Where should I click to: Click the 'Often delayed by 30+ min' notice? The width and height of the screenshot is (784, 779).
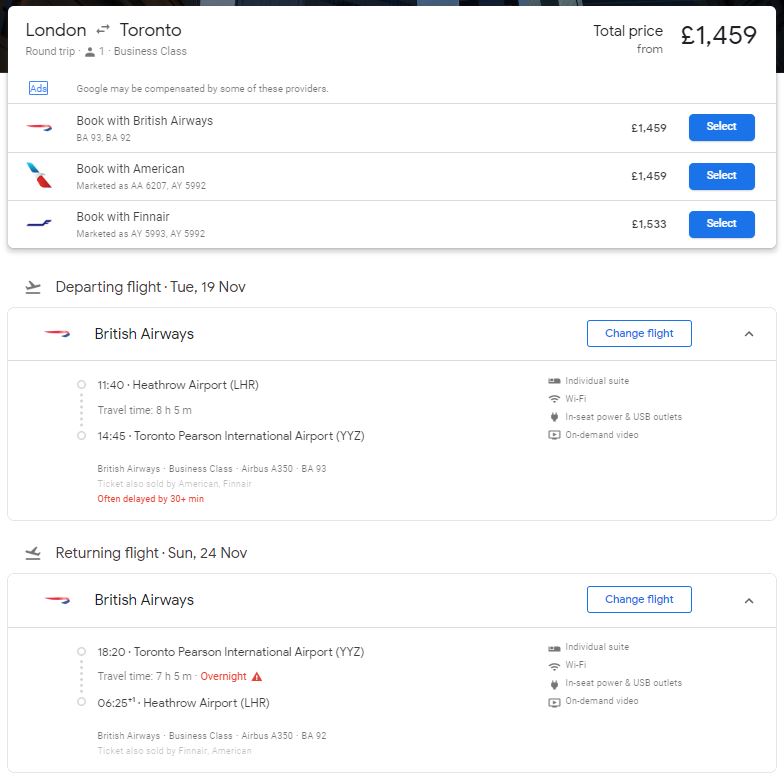coord(150,499)
